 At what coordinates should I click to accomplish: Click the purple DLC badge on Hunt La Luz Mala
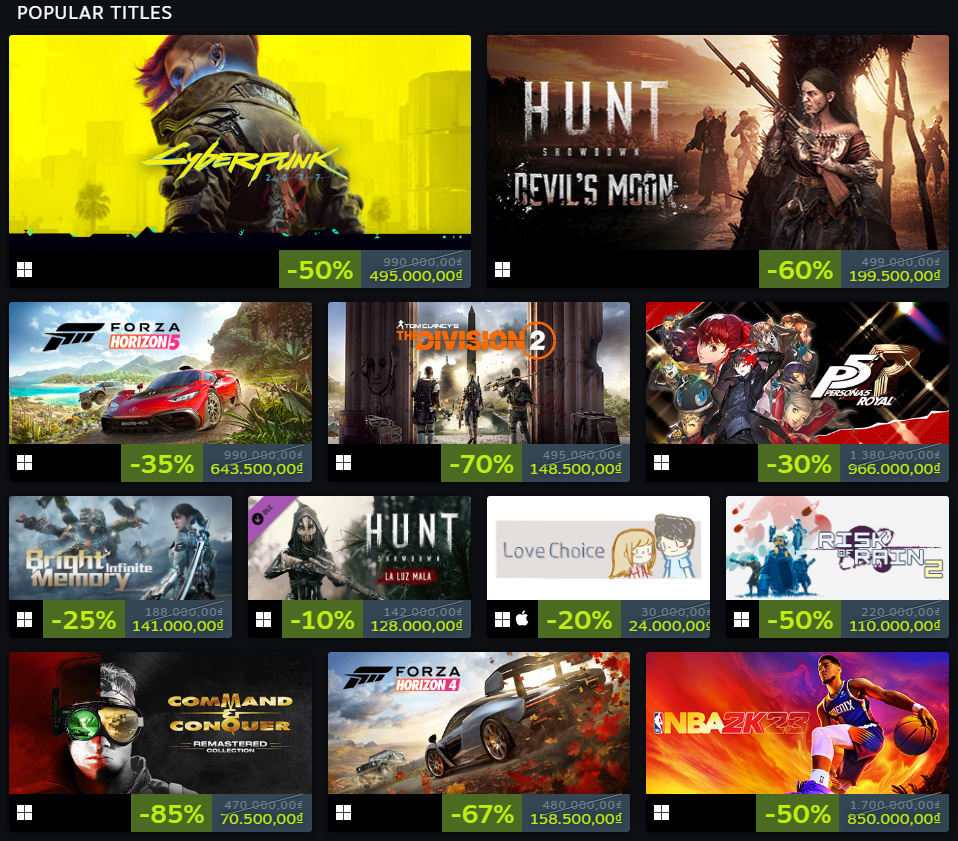[x=263, y=512]
